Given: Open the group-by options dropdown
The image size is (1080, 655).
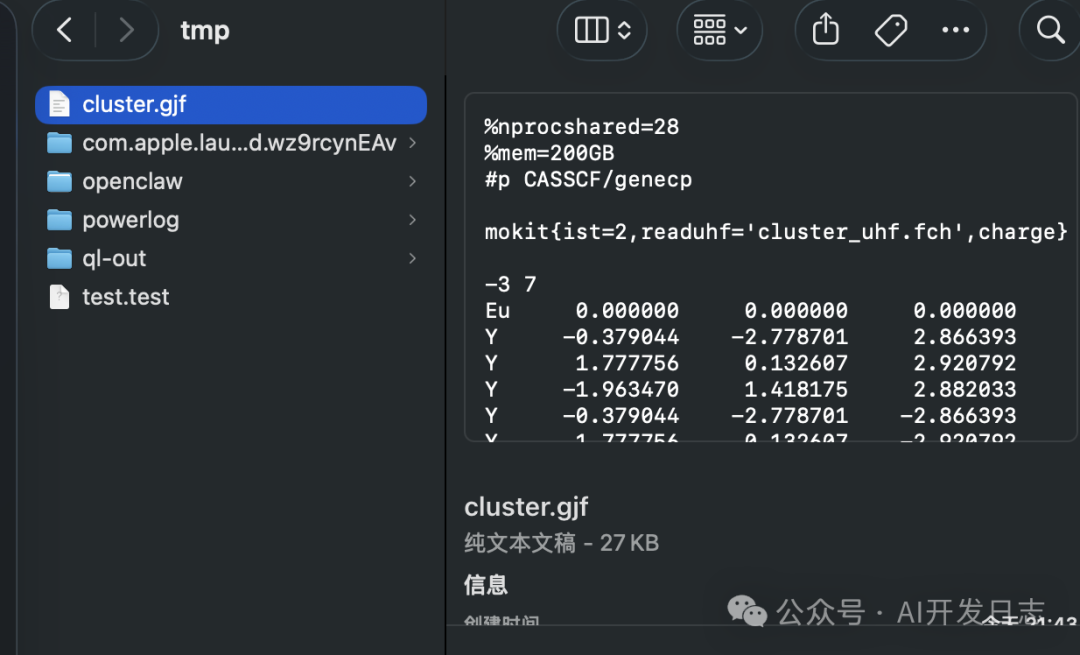Looking at the screenshot, I should click(720, 30).
